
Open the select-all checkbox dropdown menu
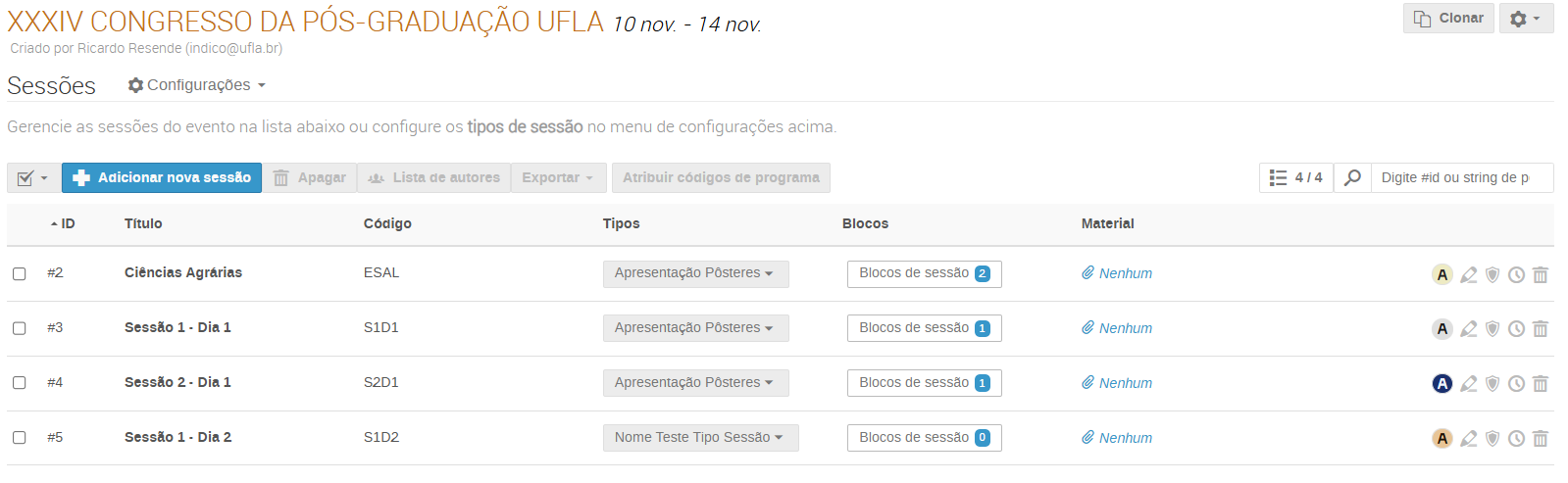click(33, 178)
